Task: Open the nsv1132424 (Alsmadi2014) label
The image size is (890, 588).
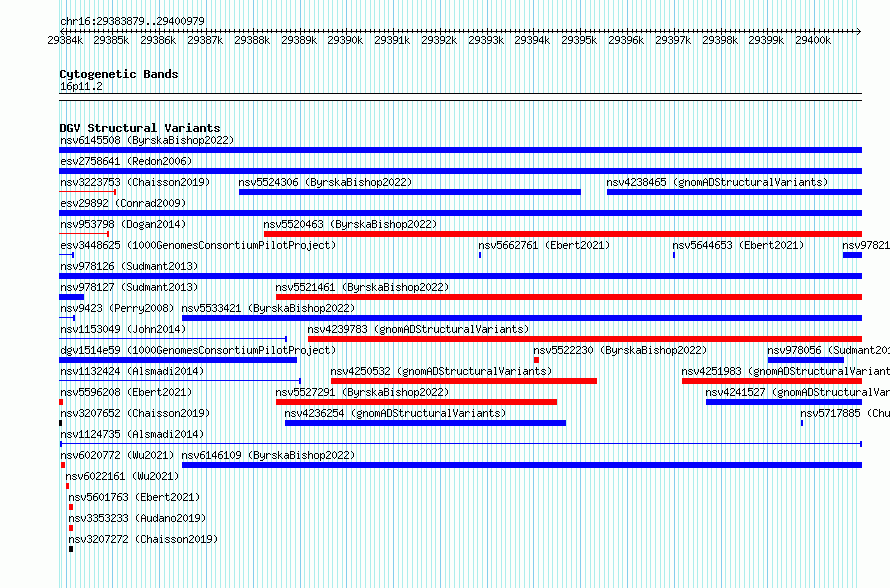Action: (132, 371)
